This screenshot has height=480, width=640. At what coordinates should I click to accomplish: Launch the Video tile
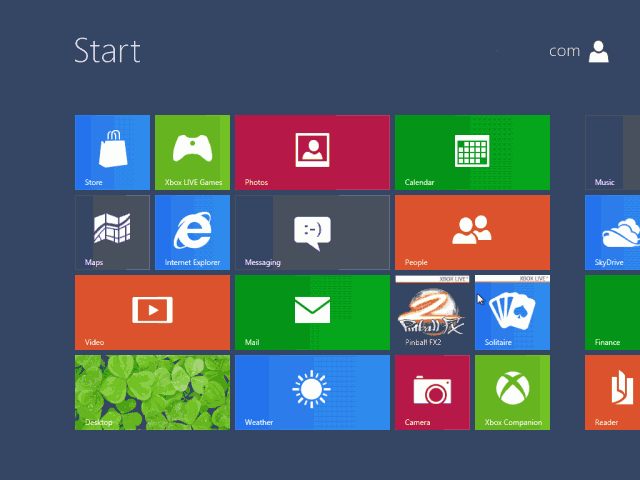click(152, 312)
